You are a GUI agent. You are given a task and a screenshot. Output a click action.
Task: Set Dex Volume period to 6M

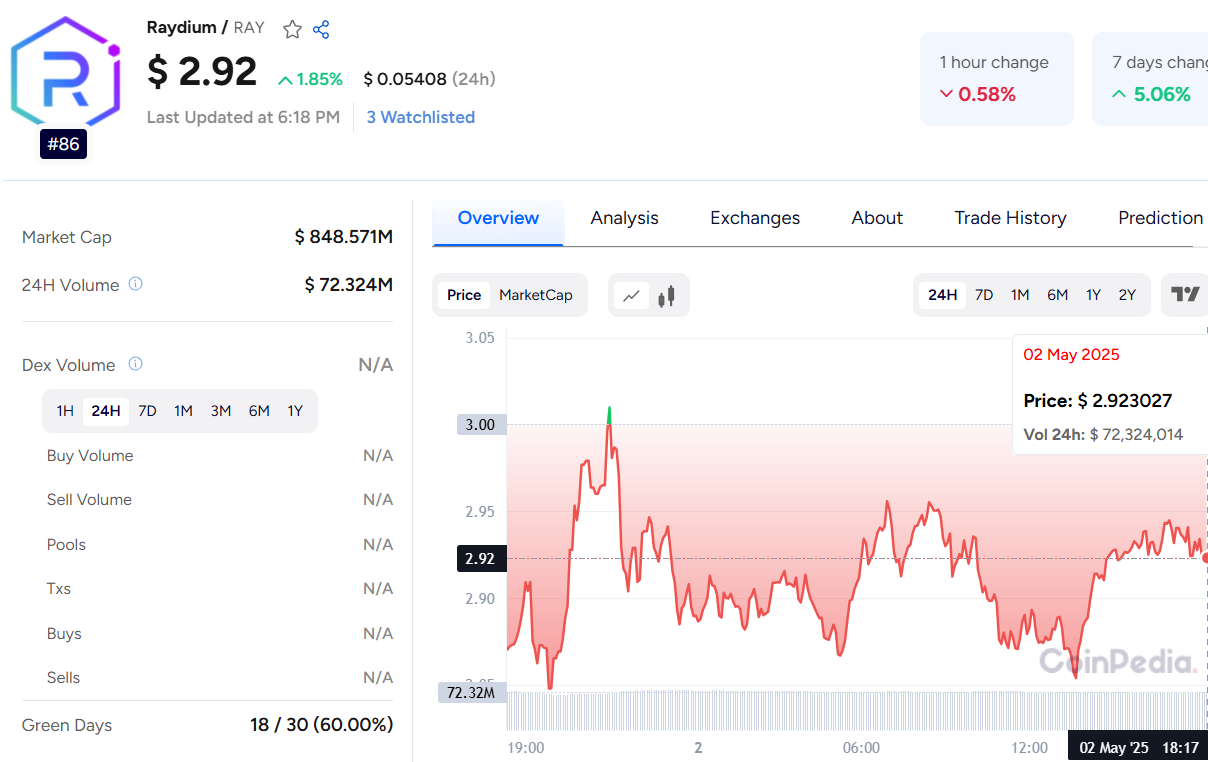pos(259,411)
